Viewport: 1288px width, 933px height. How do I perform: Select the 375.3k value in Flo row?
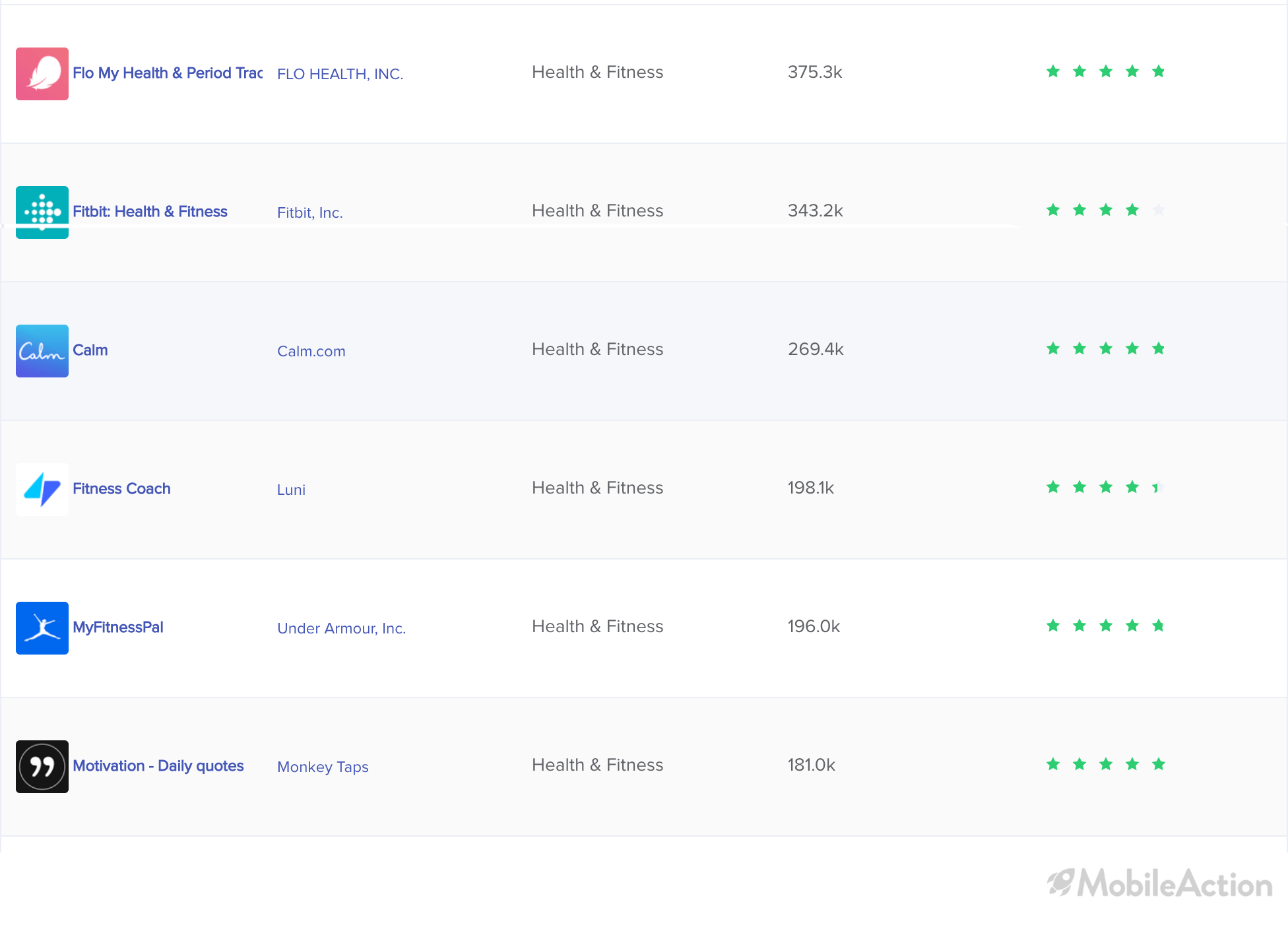pyautogui.click(x=815, y=72)
